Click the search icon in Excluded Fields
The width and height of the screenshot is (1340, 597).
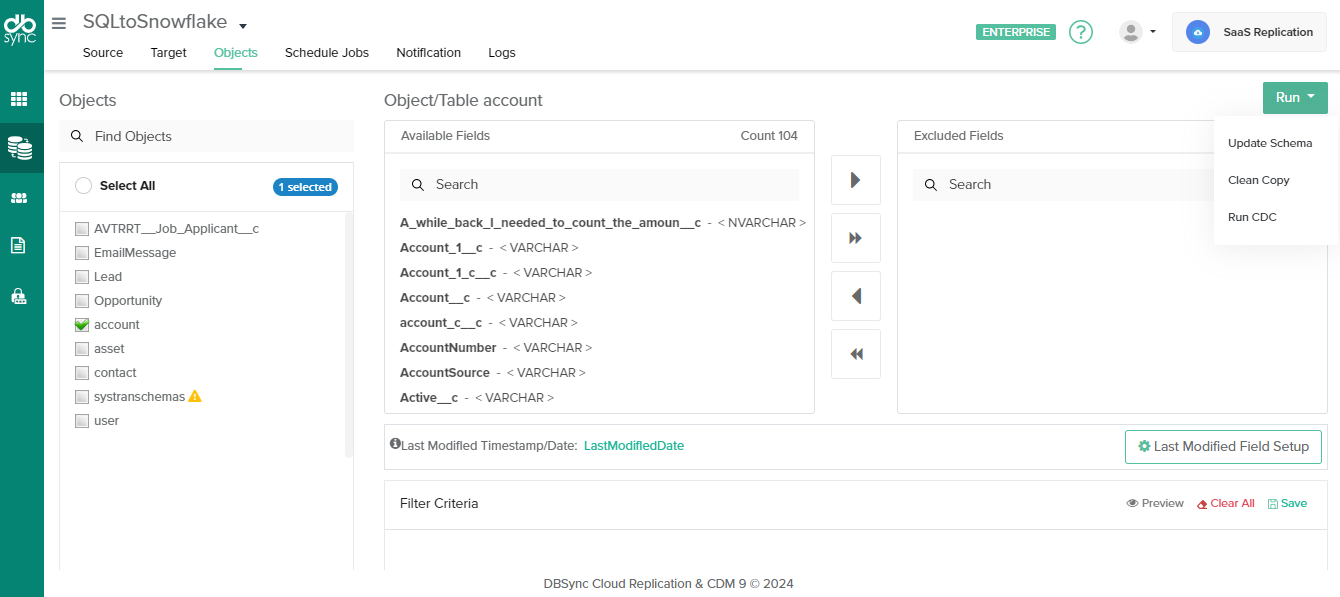pyautogui.click(x=931, y=185)
